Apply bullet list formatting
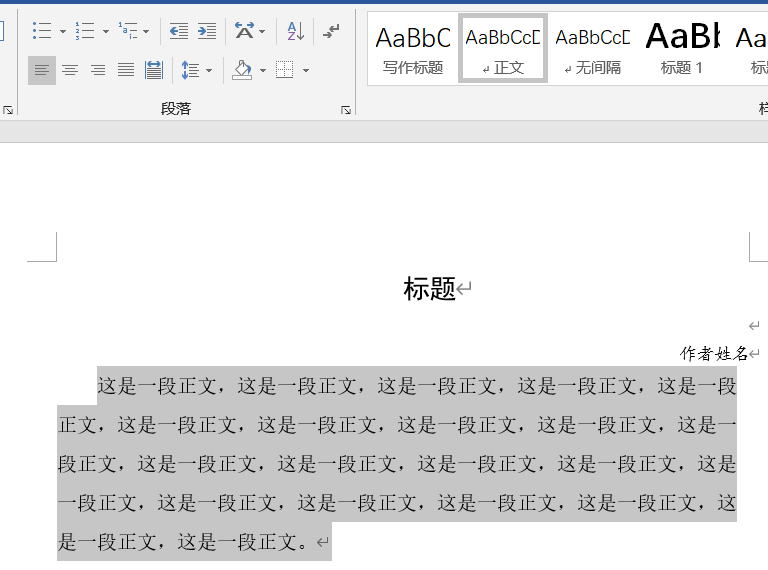 [x=42, y=31]
